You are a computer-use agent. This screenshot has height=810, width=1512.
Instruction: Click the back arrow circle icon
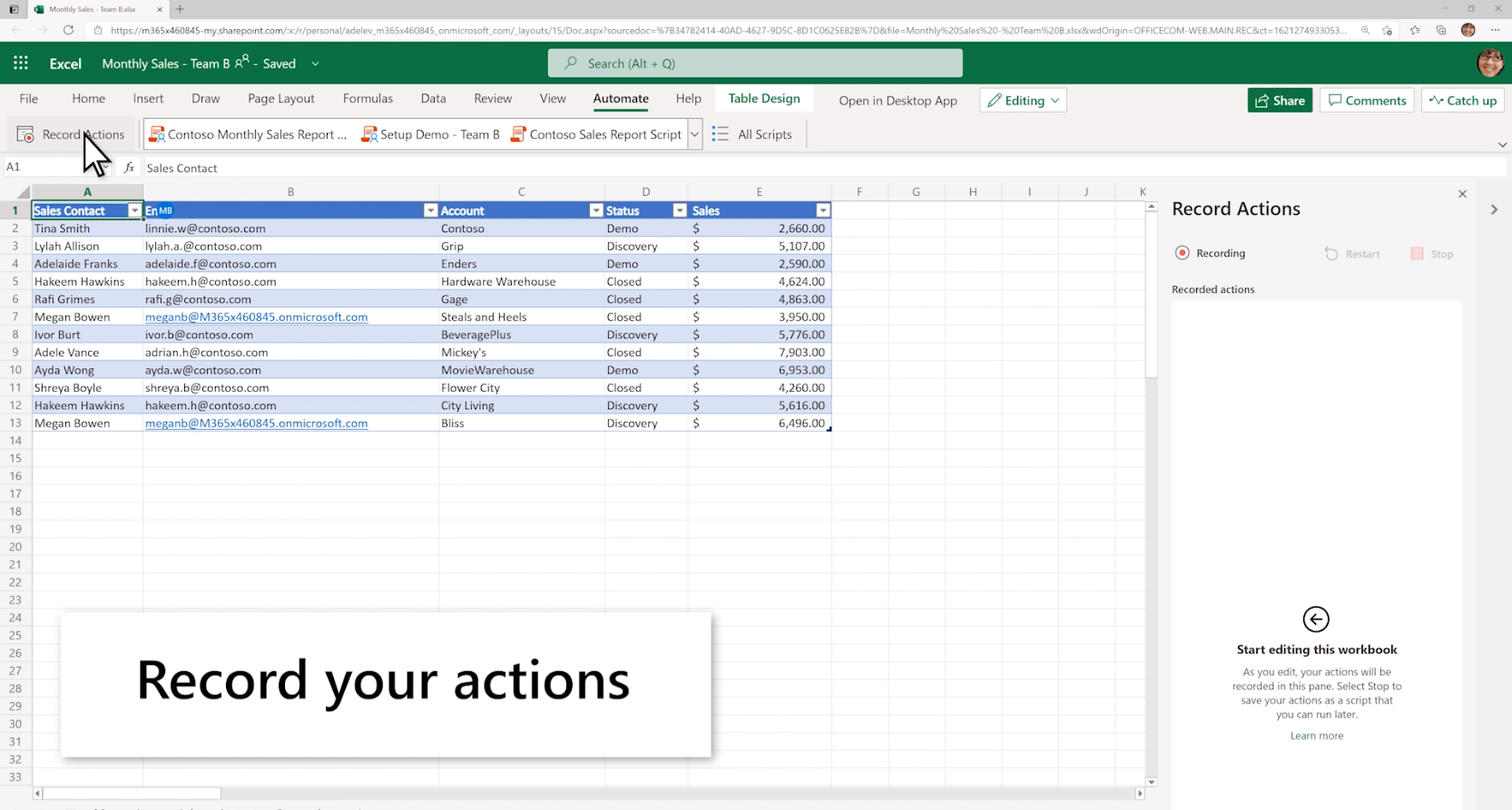pos(1316,620)
